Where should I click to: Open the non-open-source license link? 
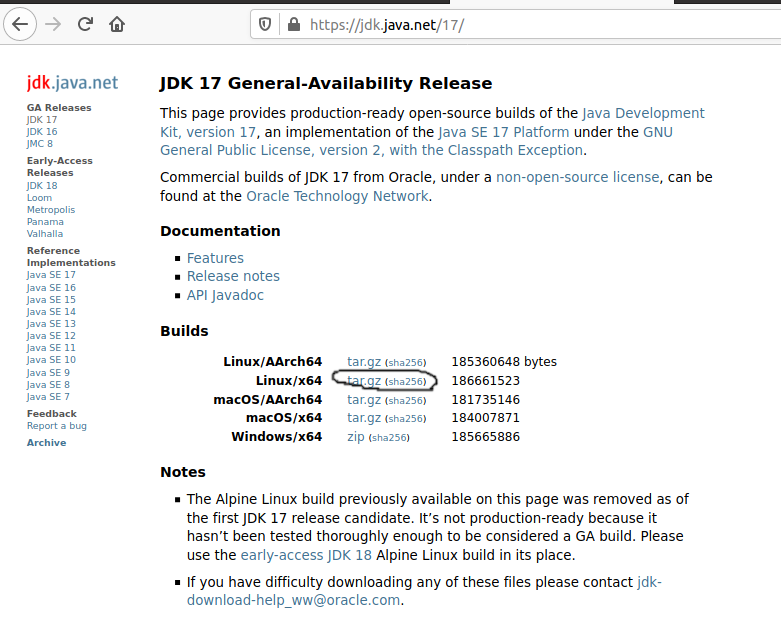click(577, 177)
